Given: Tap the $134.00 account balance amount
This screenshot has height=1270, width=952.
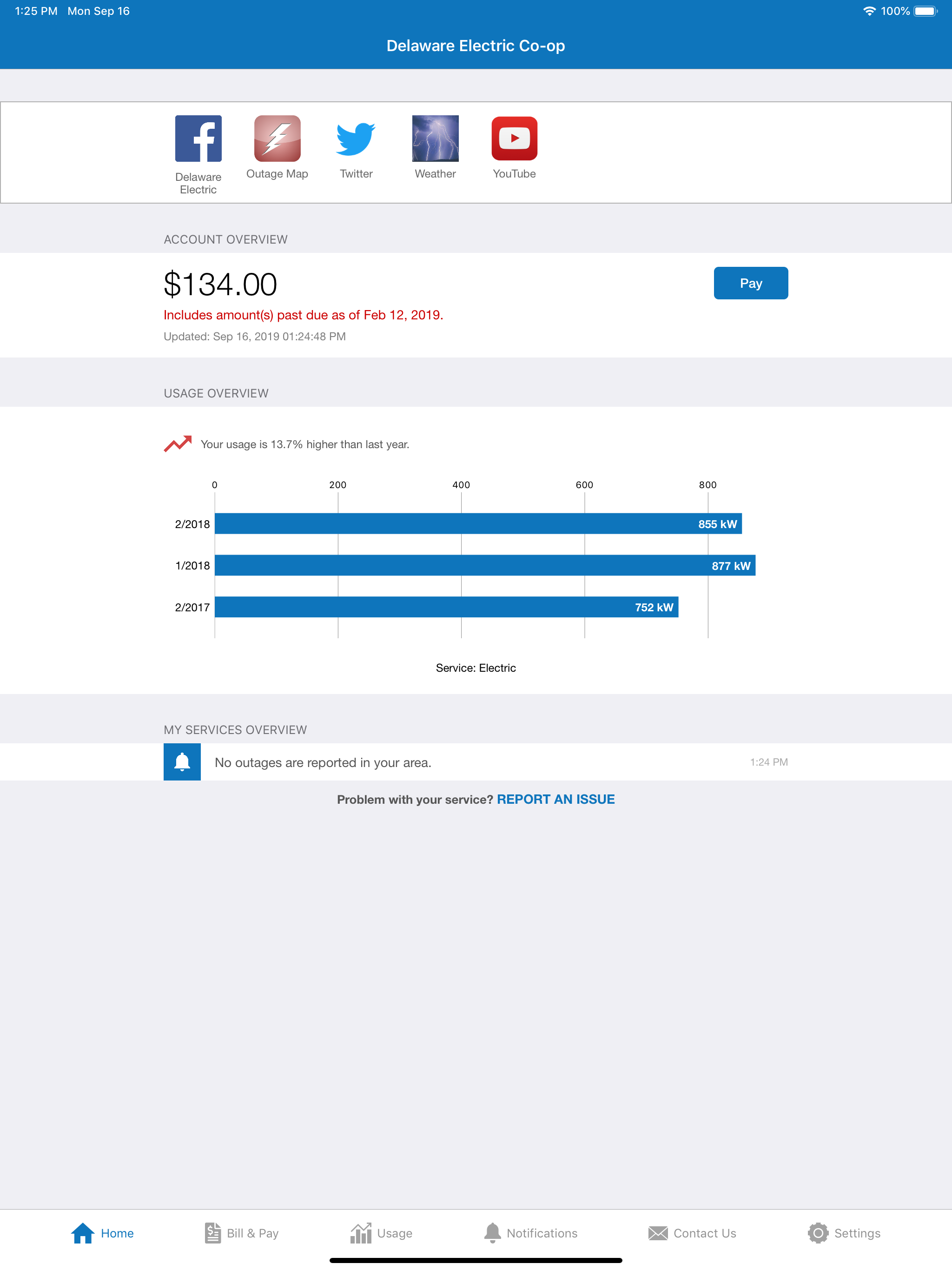Looking at the screenshot, I should 220,284.
